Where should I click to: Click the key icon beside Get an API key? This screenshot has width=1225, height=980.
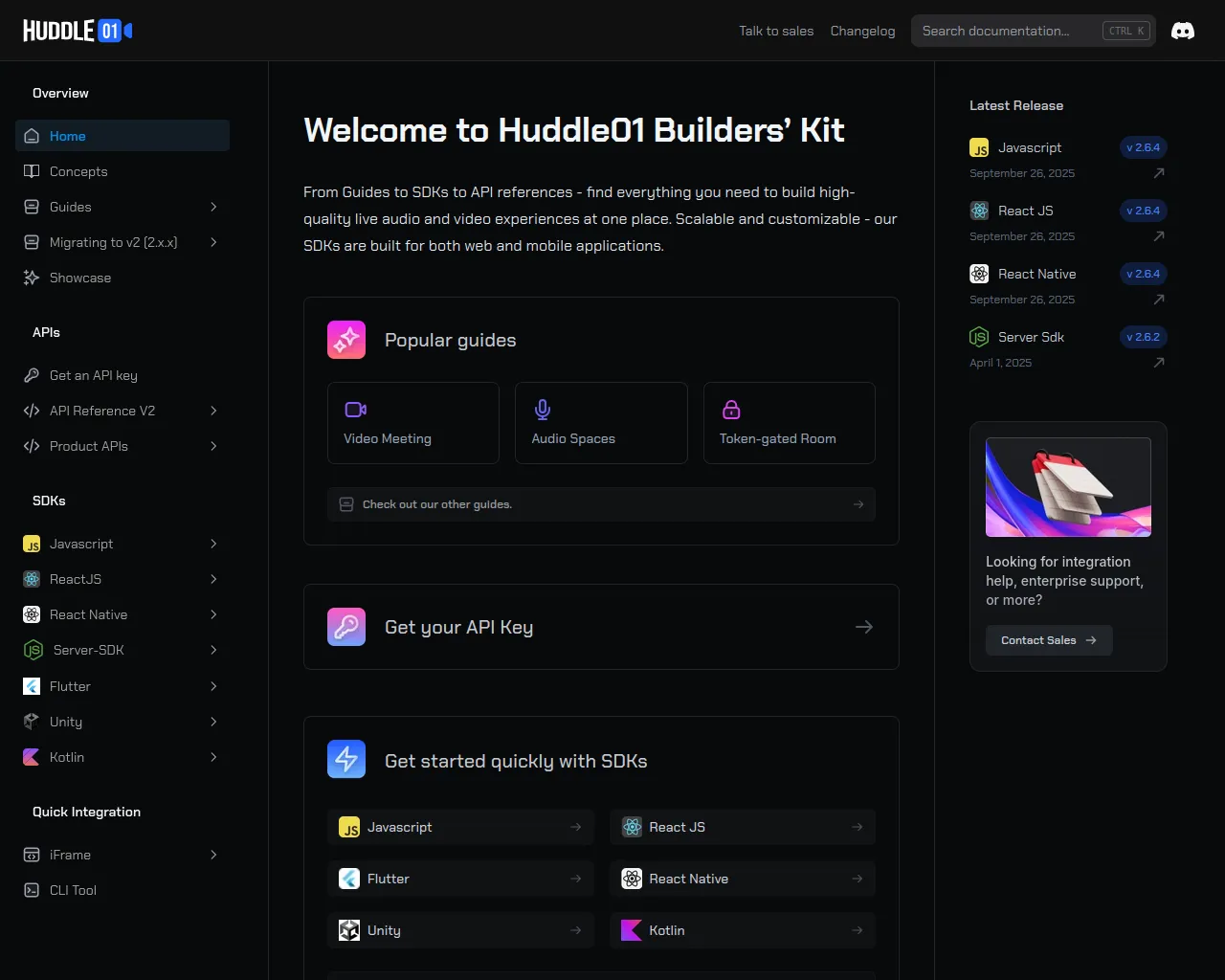[32, 375]
